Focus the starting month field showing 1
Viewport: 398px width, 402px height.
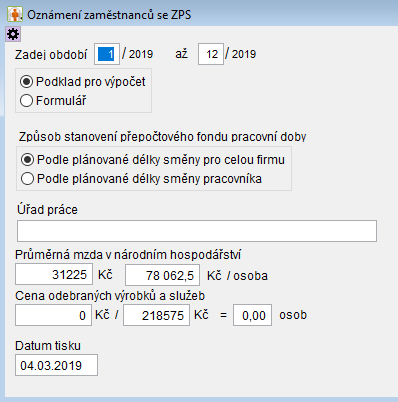click(107, 54)
